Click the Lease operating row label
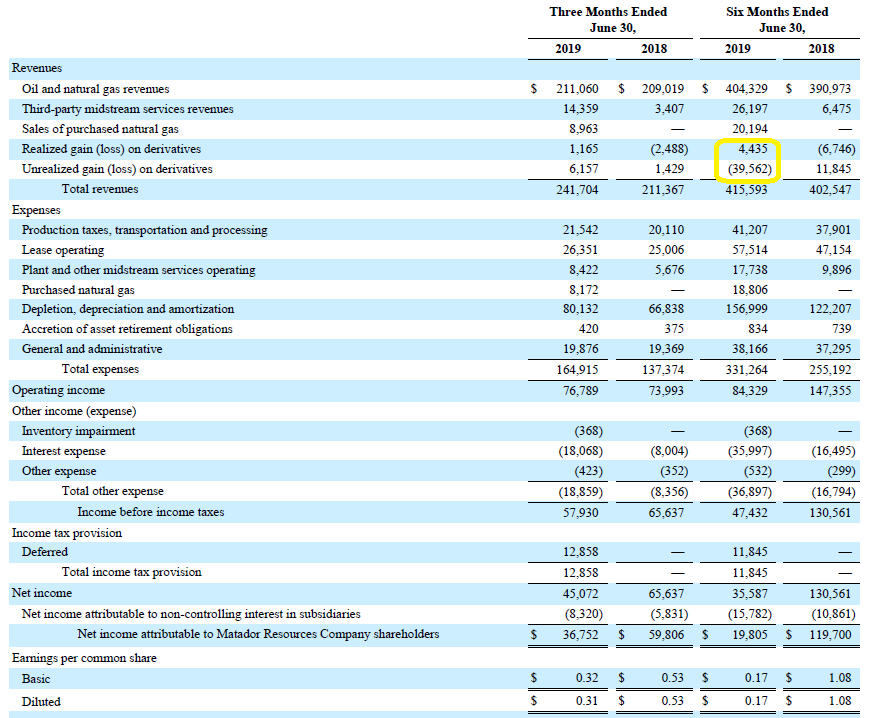 click(63, 250)
